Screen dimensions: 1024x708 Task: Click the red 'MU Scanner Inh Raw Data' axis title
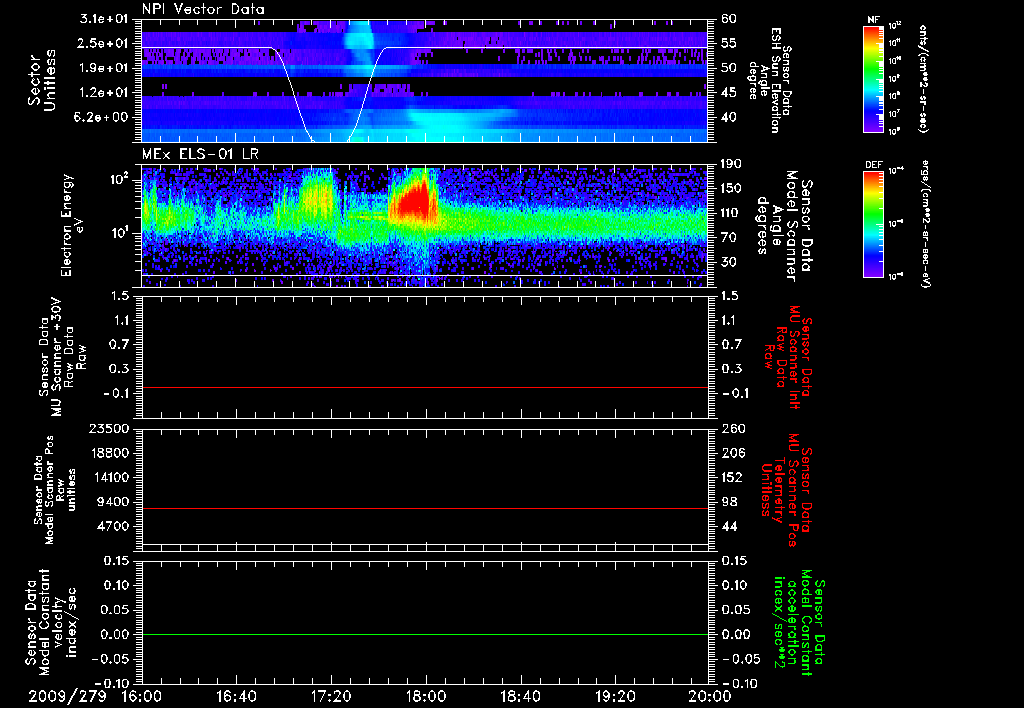pos(788,357)
